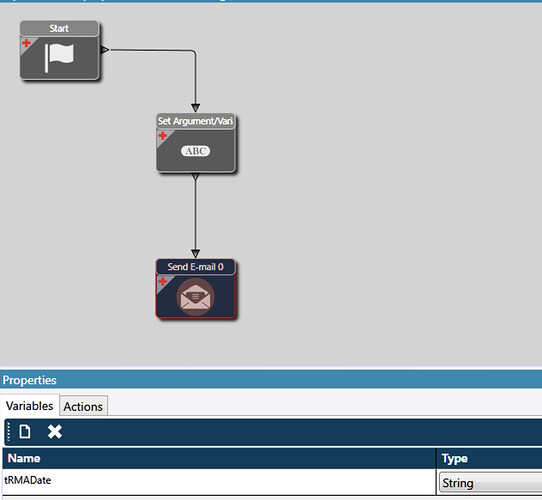The height and width of the screenshot is (500, 542).
Task: Switch to the Actions tab
Action: tap(83, 407)
